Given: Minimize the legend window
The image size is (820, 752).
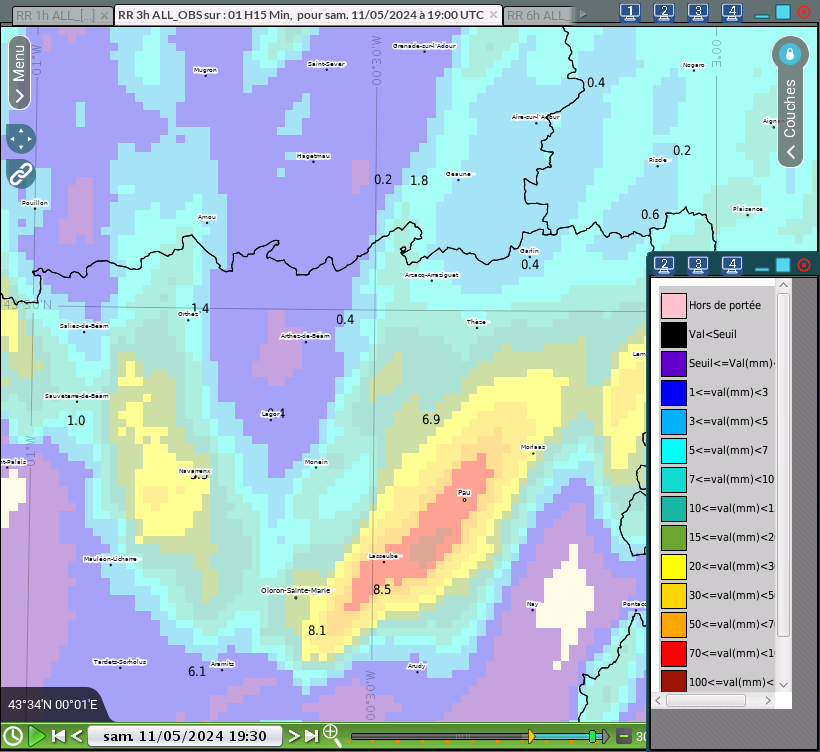Looking at the screenshot, I should pos(762,269).
